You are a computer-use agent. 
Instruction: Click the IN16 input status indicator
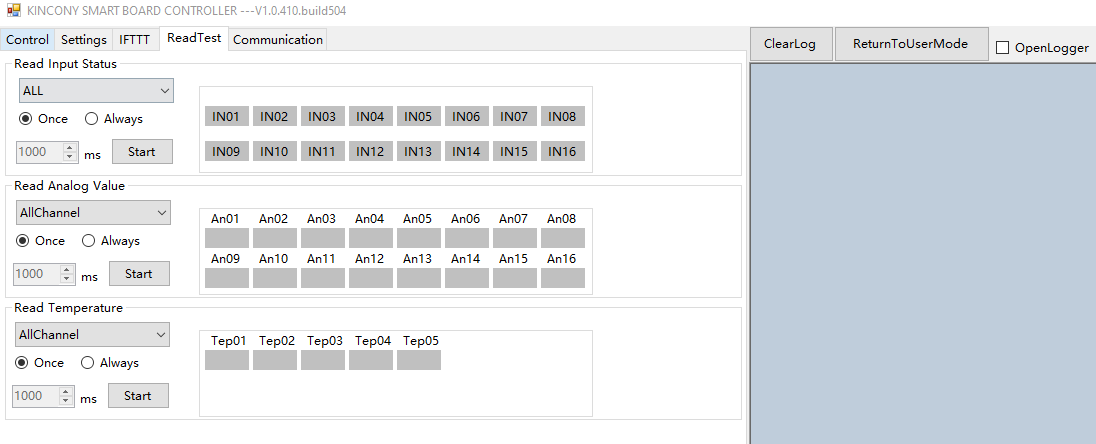[x=562, y=152]
